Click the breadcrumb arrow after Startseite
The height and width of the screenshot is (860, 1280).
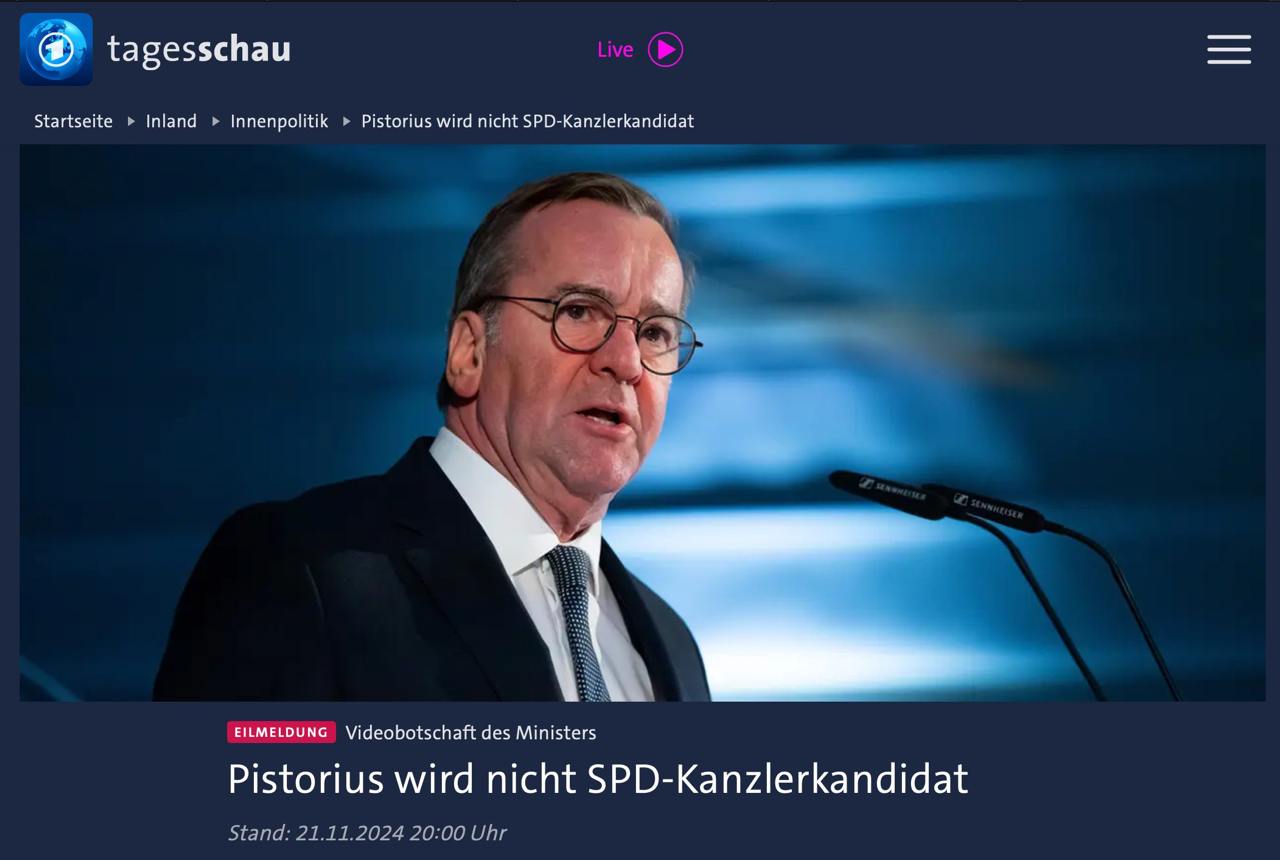pyautogui.click(x=130, y=121)
